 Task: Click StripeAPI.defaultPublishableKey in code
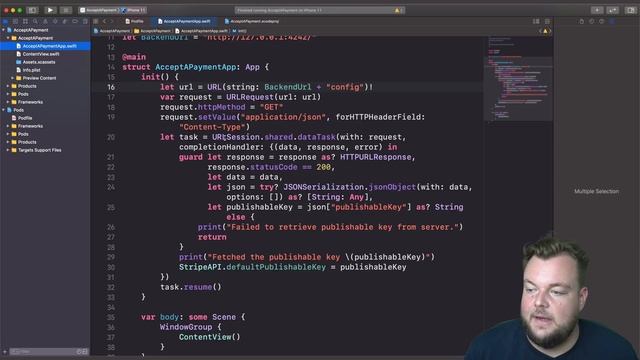click(252, 267)
